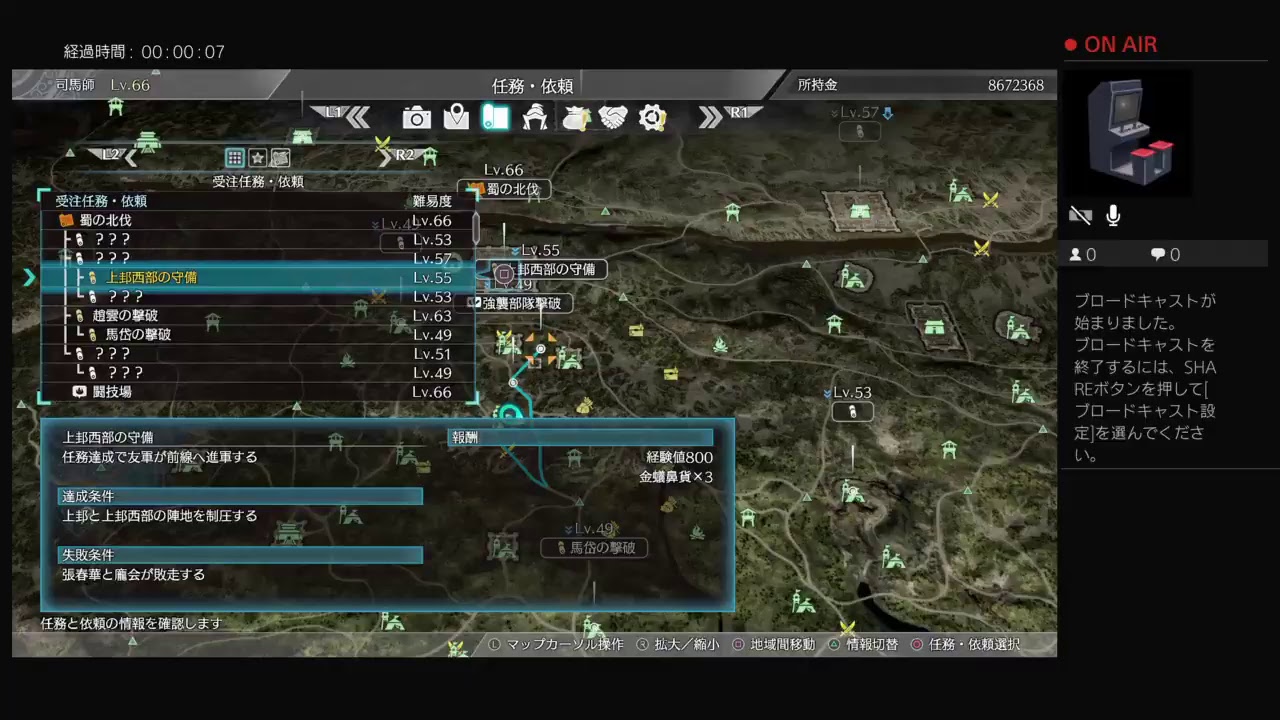Click the star favorites filter icon
Viewport: 1280px width, 720px height.
pyautogui.click(x=257, y=157)
